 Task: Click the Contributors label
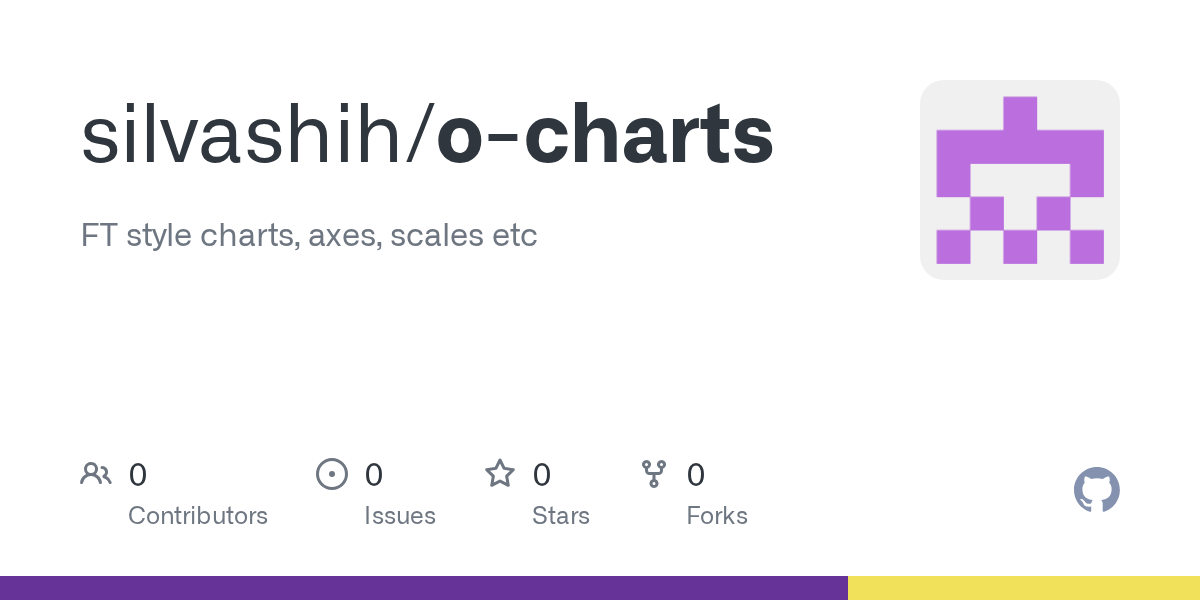point(198,516)
